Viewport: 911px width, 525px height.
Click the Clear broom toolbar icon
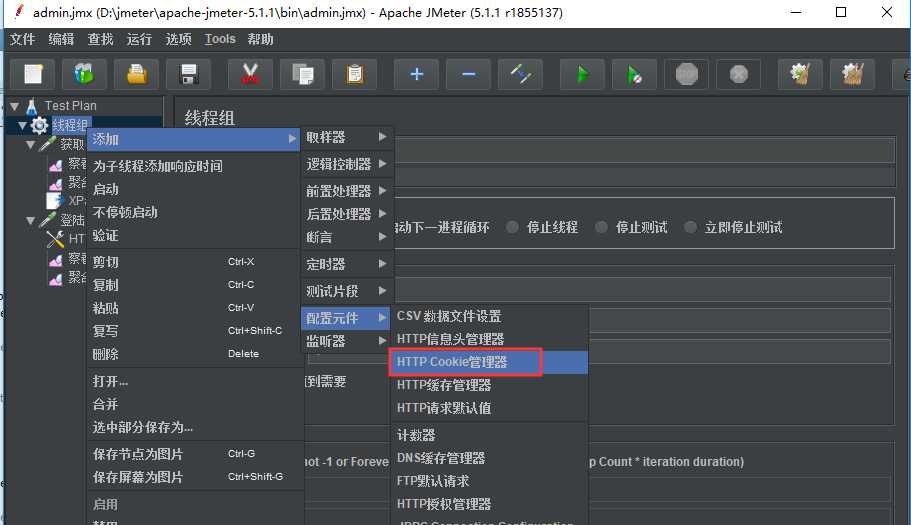[800, 74]
